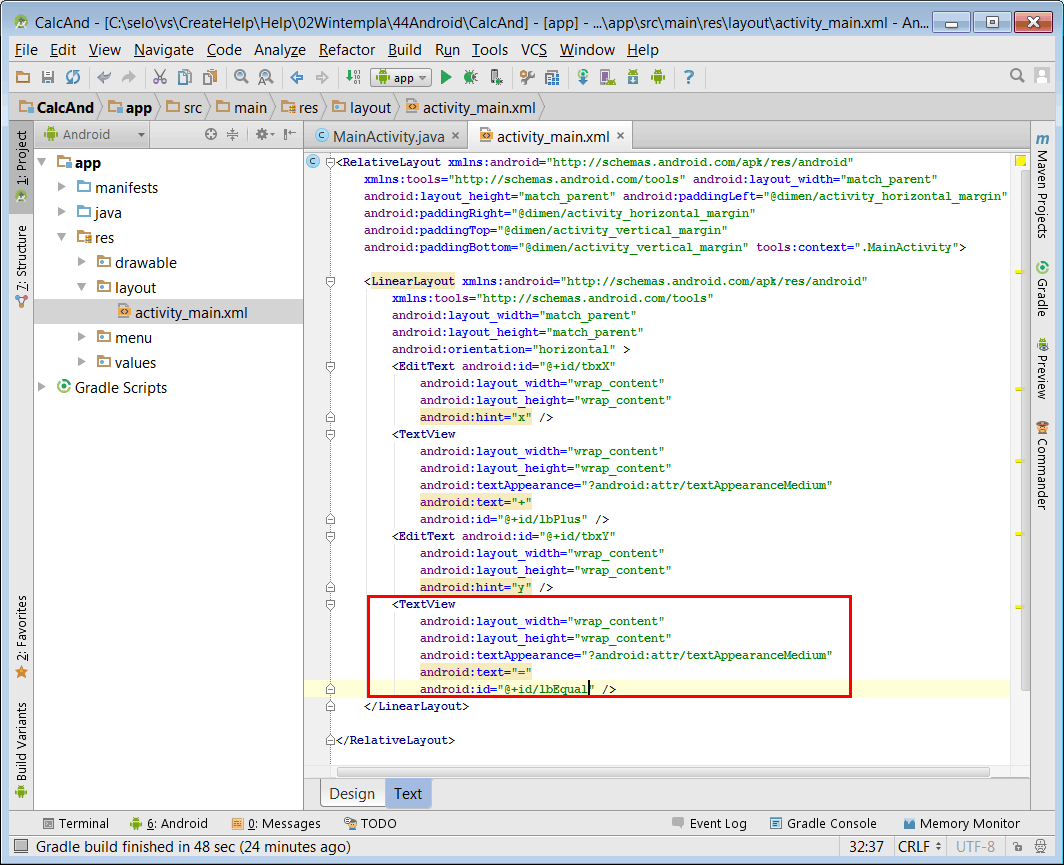1064x865 pixels.
Task: Click the Debug bug icon
Action: (x=470, y=77)
